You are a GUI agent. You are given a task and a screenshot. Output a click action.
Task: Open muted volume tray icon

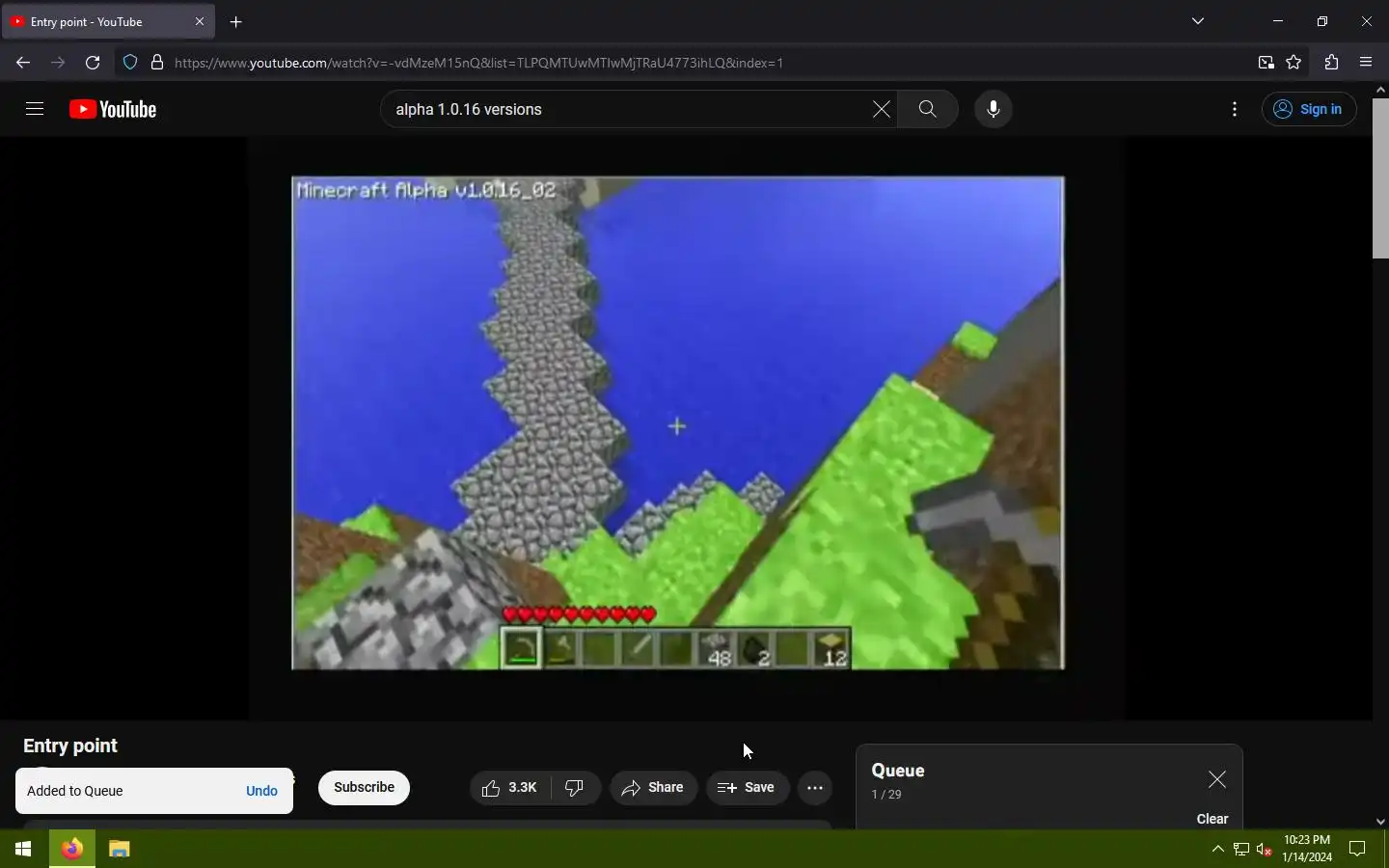pos(1265,849)
